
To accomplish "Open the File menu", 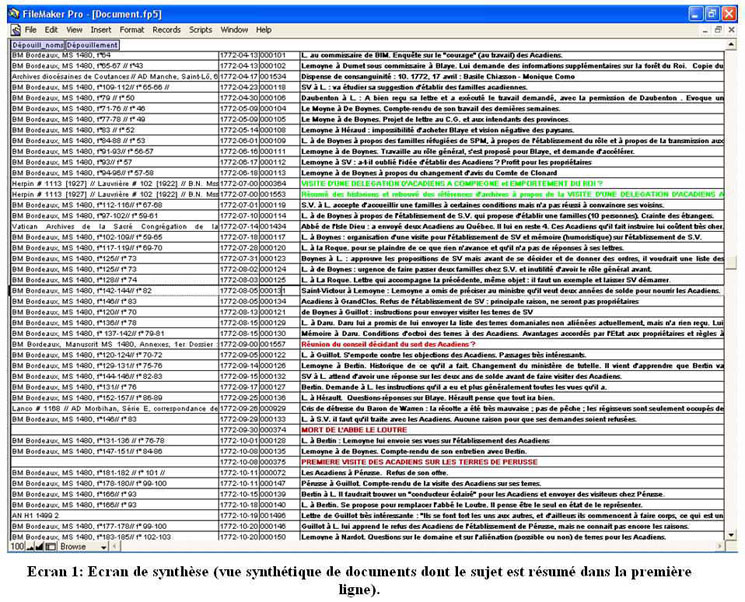I will point(31,29).
